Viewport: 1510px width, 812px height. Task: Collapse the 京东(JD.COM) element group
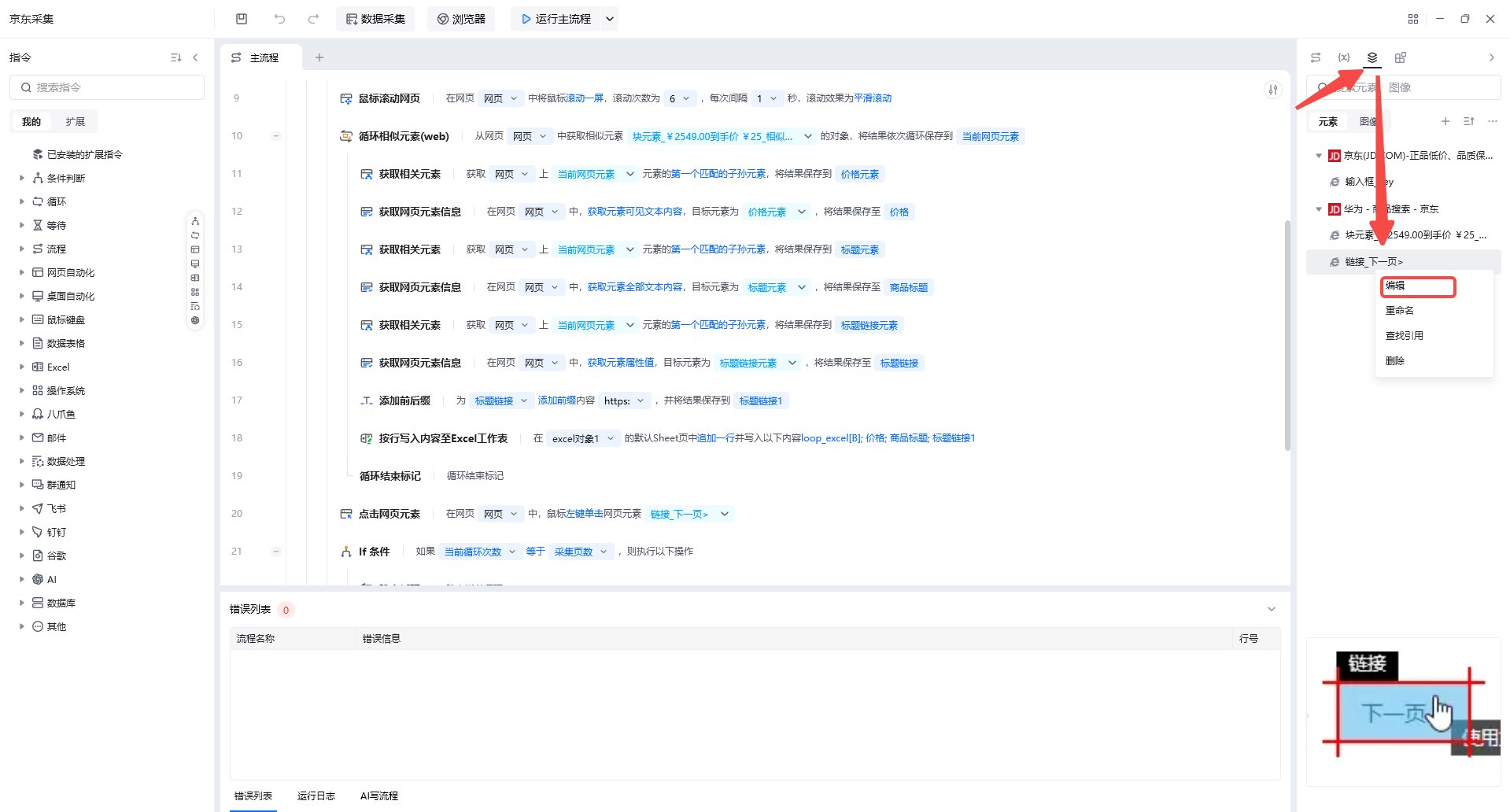1319,156
